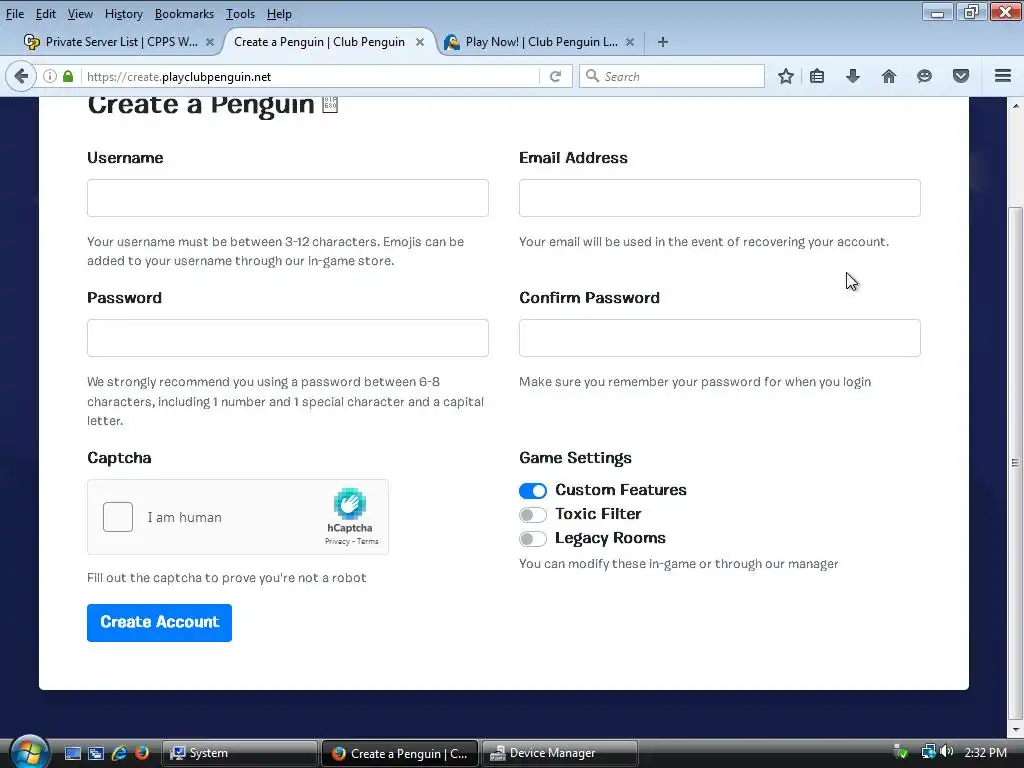Click the green padlock security icon
Viewport: 1024px width, 768px height.
pyautogui.click(x=68, y=76)
